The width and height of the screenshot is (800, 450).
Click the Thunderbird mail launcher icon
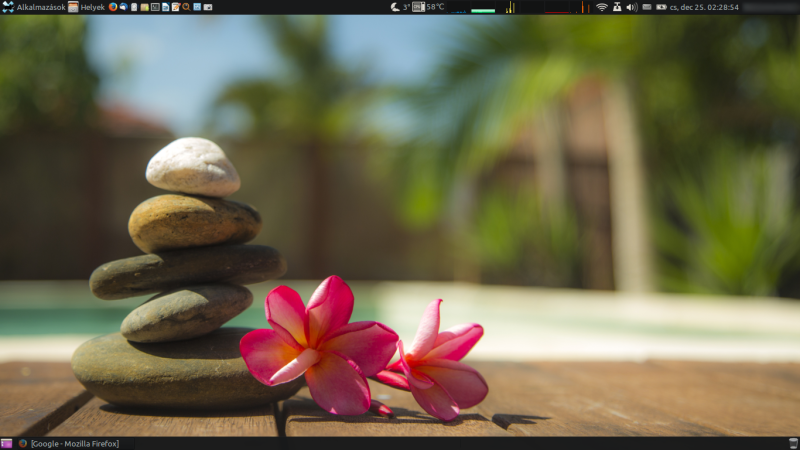(x=124, y=7)
